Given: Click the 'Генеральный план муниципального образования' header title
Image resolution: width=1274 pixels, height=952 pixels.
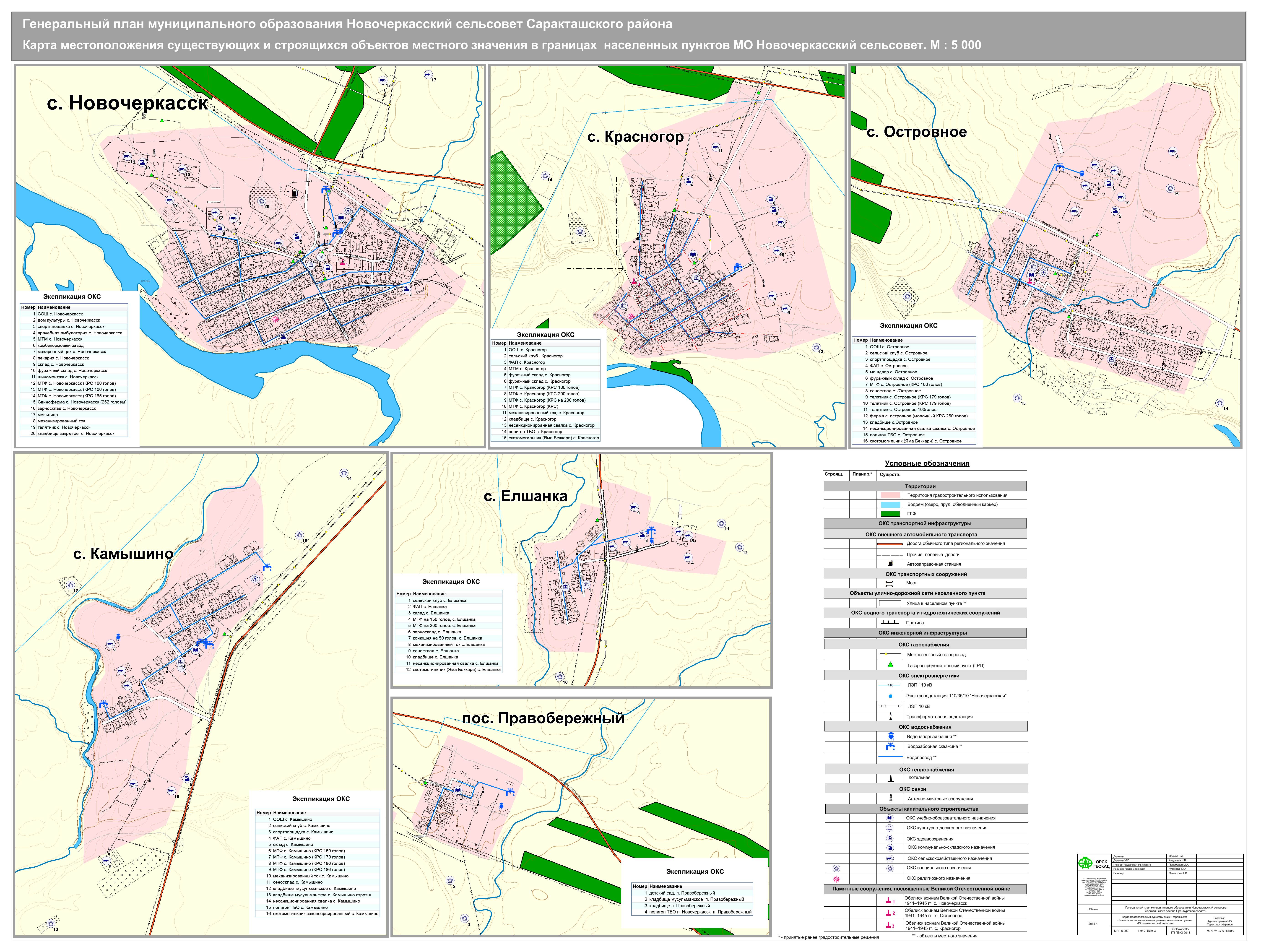Looking at the screenshot, I should (347, 24).
